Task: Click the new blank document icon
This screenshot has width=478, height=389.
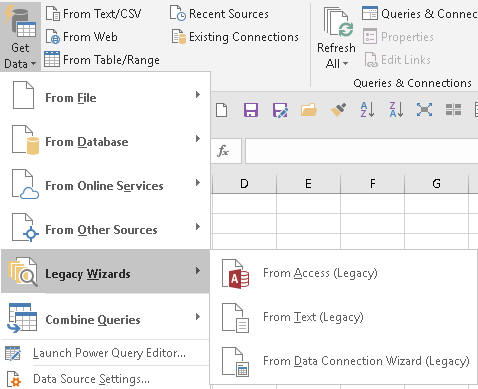Action: [222, 110]
